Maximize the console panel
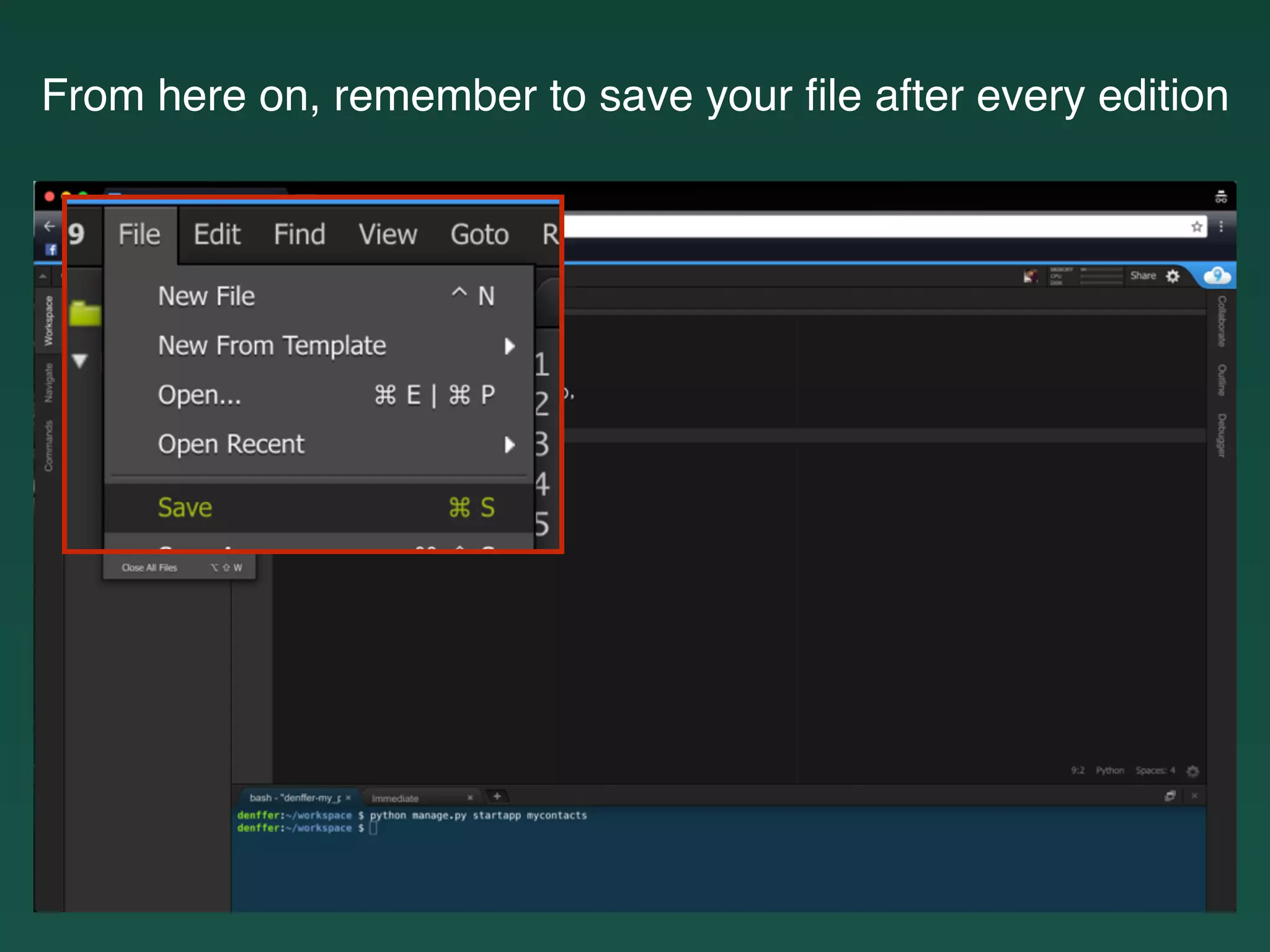 pyautogui.click(x=1170, y=796)
